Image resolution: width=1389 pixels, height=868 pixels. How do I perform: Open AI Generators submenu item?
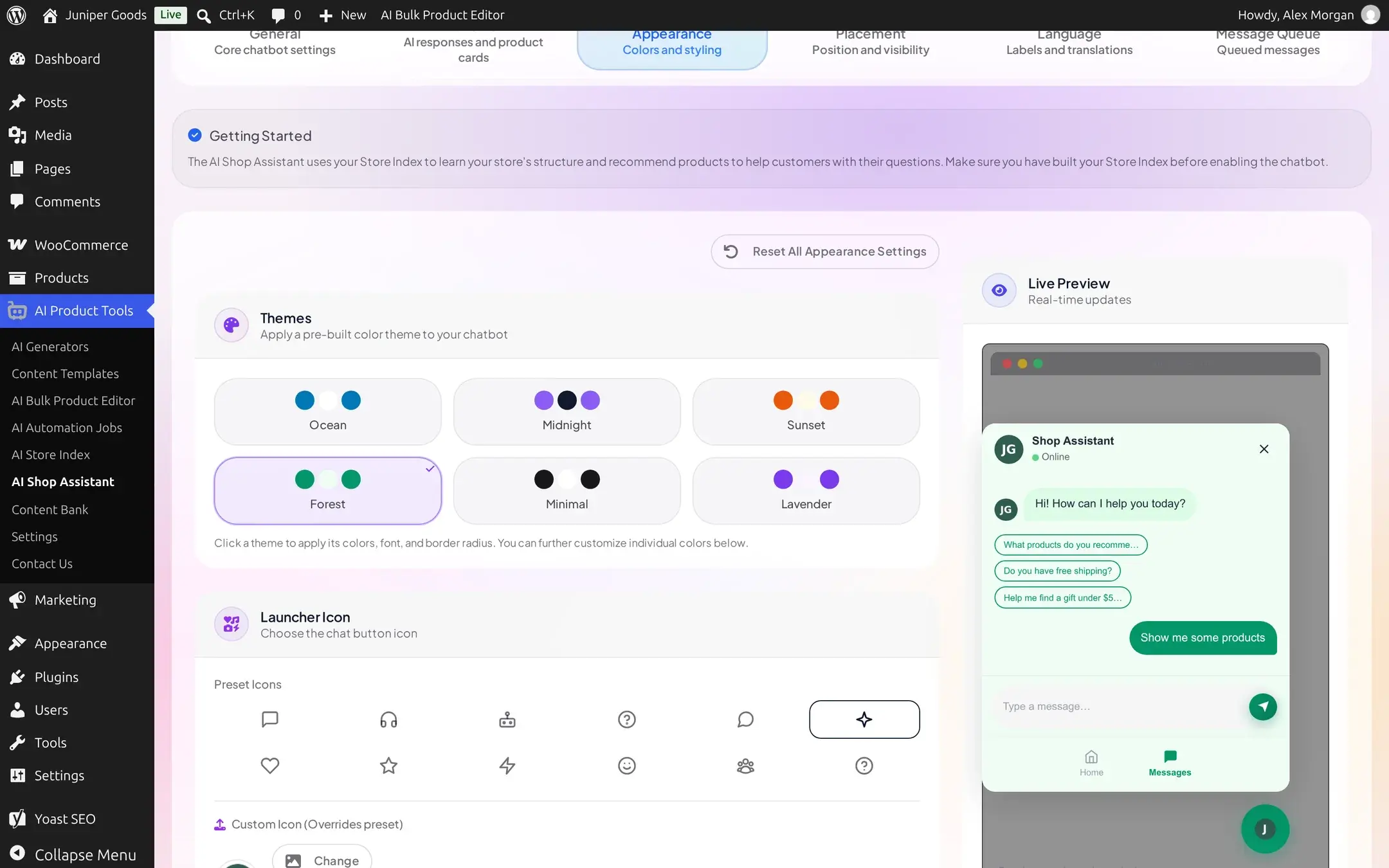pyautogui.click(x=50, y=347)
